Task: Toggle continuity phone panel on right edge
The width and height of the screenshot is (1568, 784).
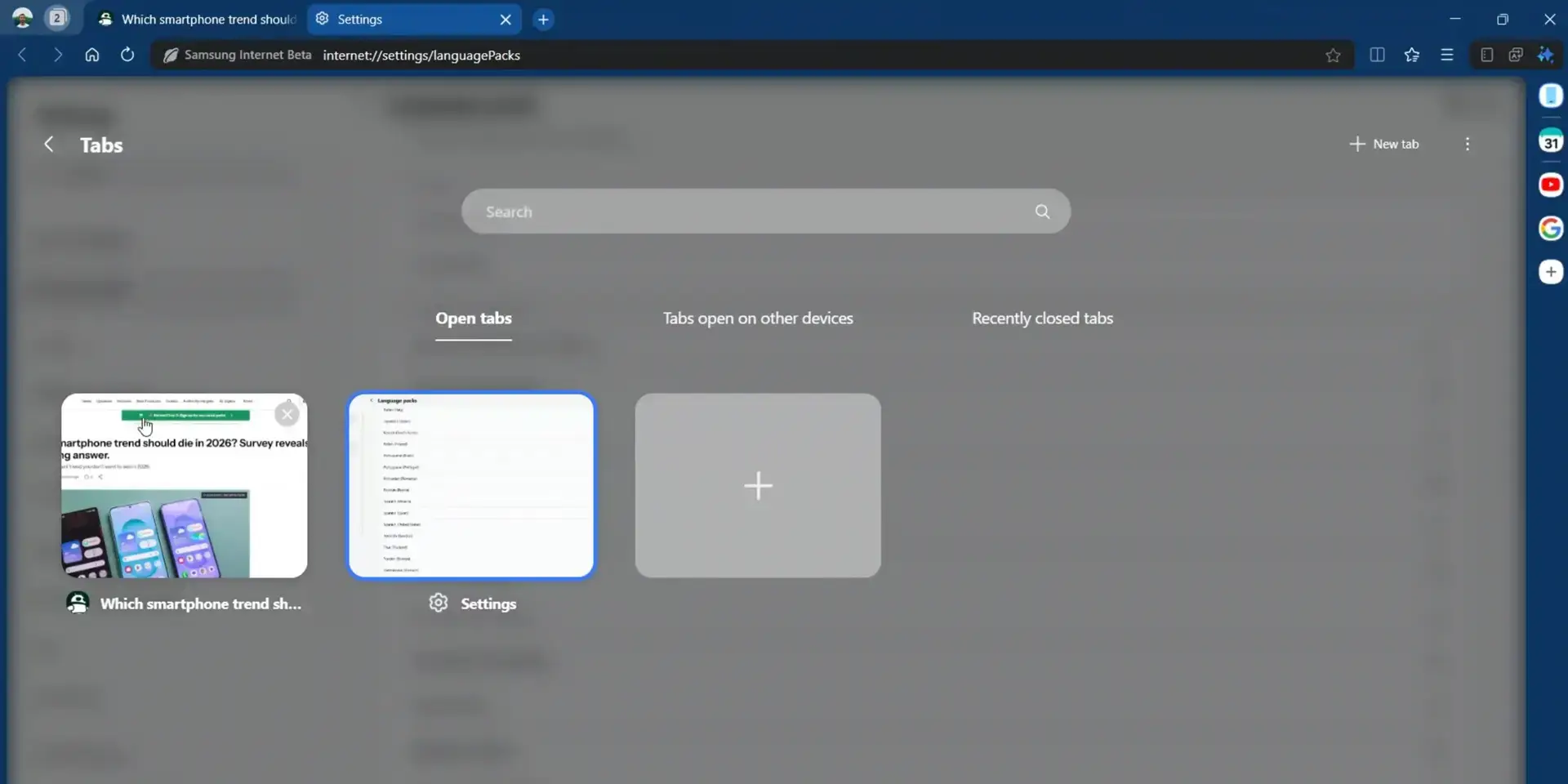Action: [1551, 96]
